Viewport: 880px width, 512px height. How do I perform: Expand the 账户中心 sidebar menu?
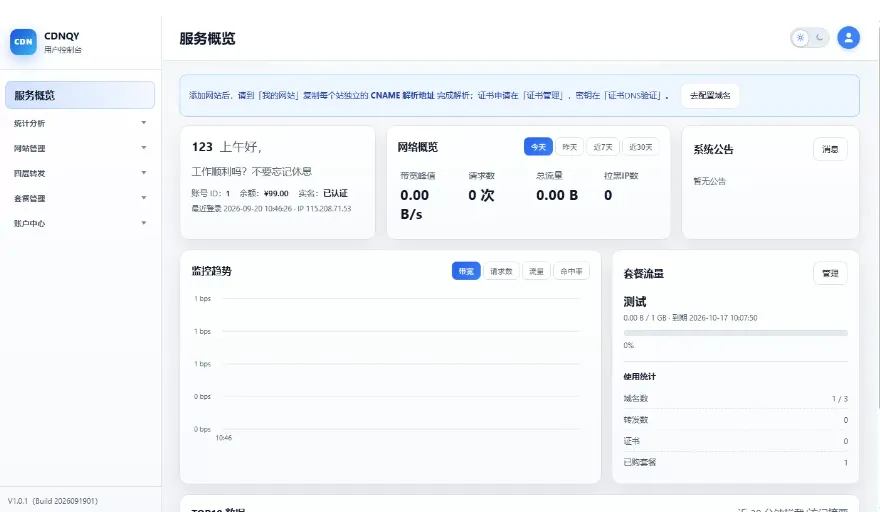click(80, 223)
